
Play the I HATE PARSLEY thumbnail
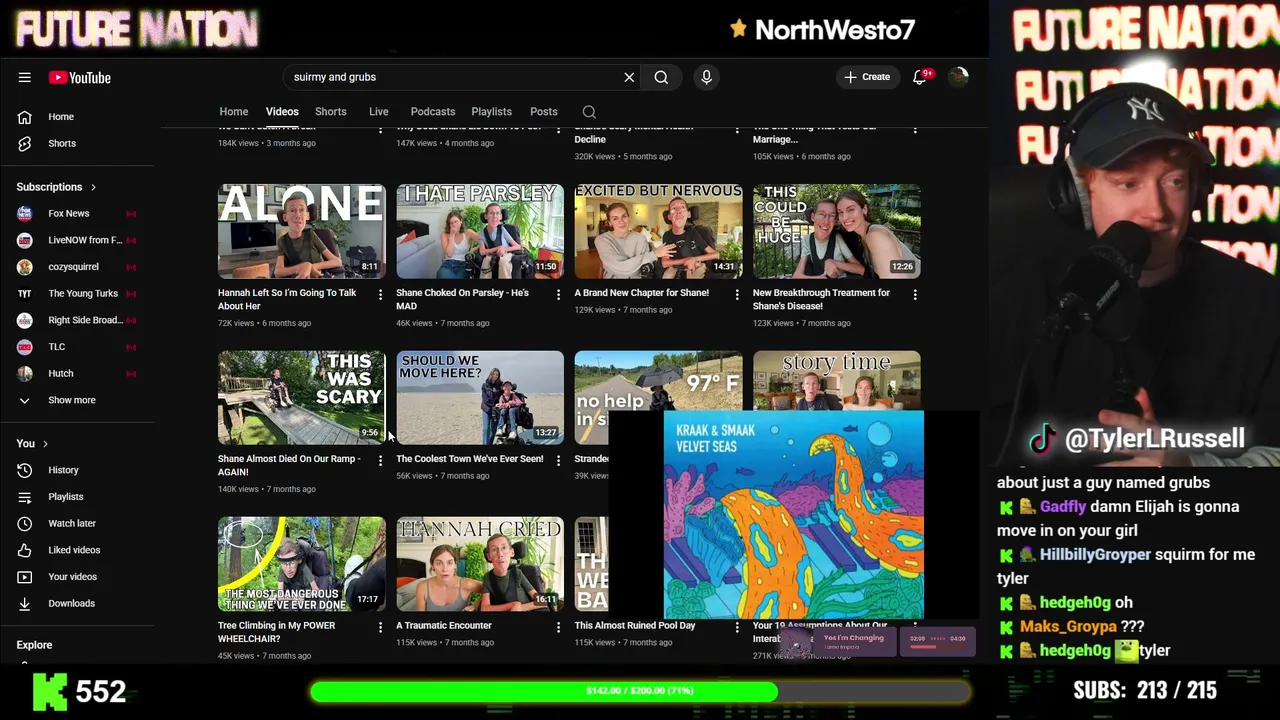pyautogui.click(x=480, y=231)
